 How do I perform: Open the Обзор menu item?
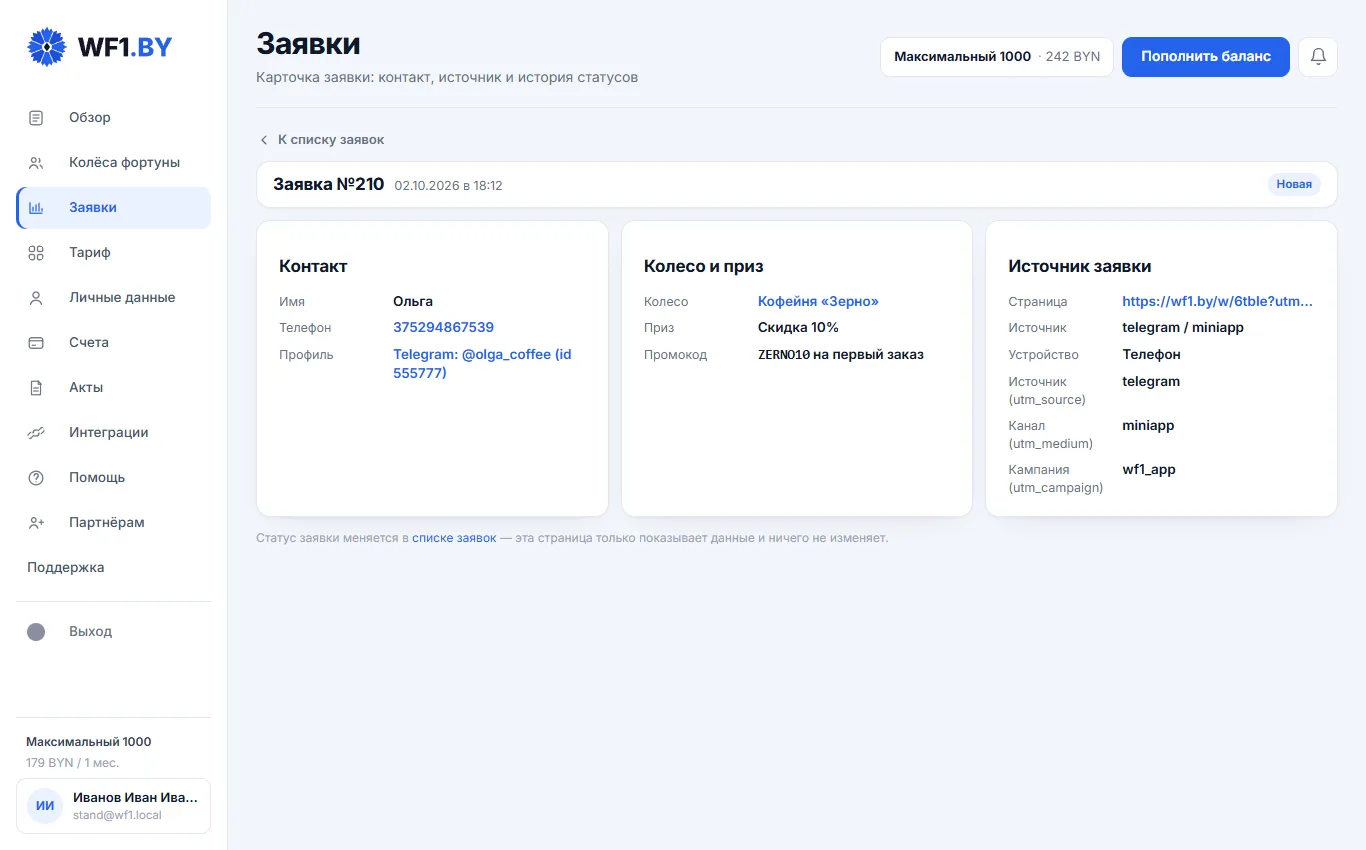click(x=113, y=118)
